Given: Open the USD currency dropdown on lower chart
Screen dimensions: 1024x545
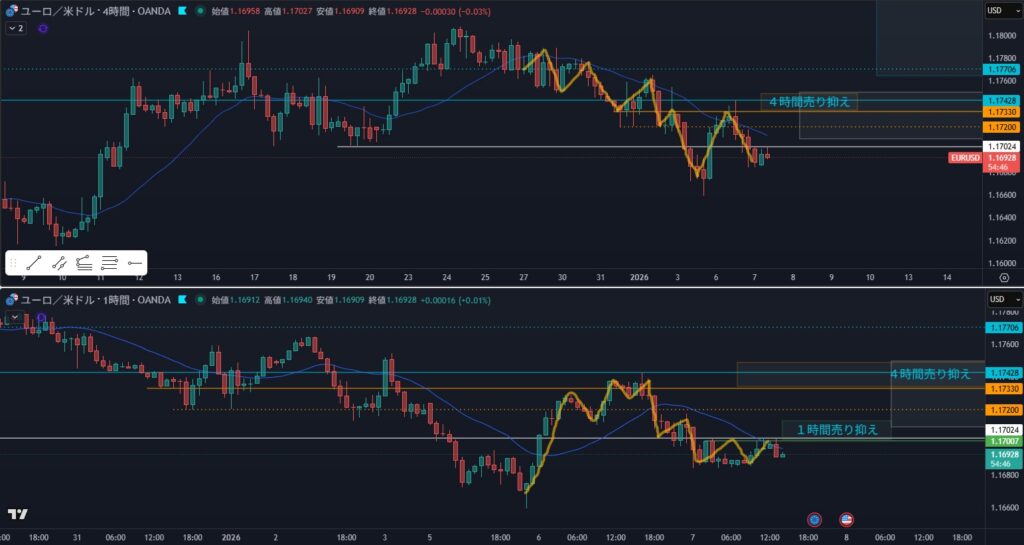Looking at the screenshot, I should click(x=1000, y=299).
